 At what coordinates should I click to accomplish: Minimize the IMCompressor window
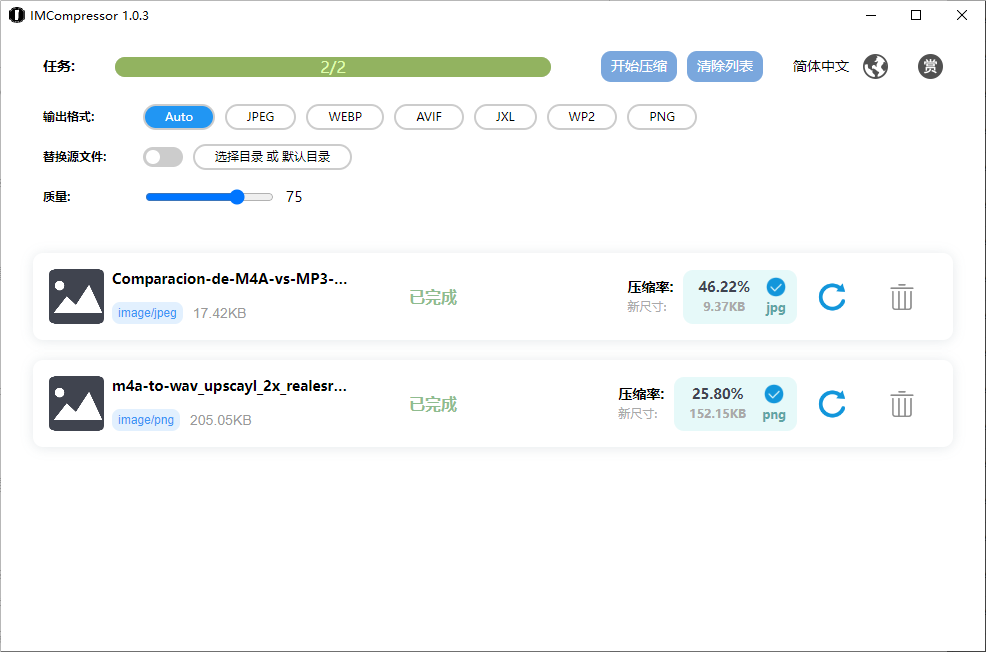tap(871, 15)
